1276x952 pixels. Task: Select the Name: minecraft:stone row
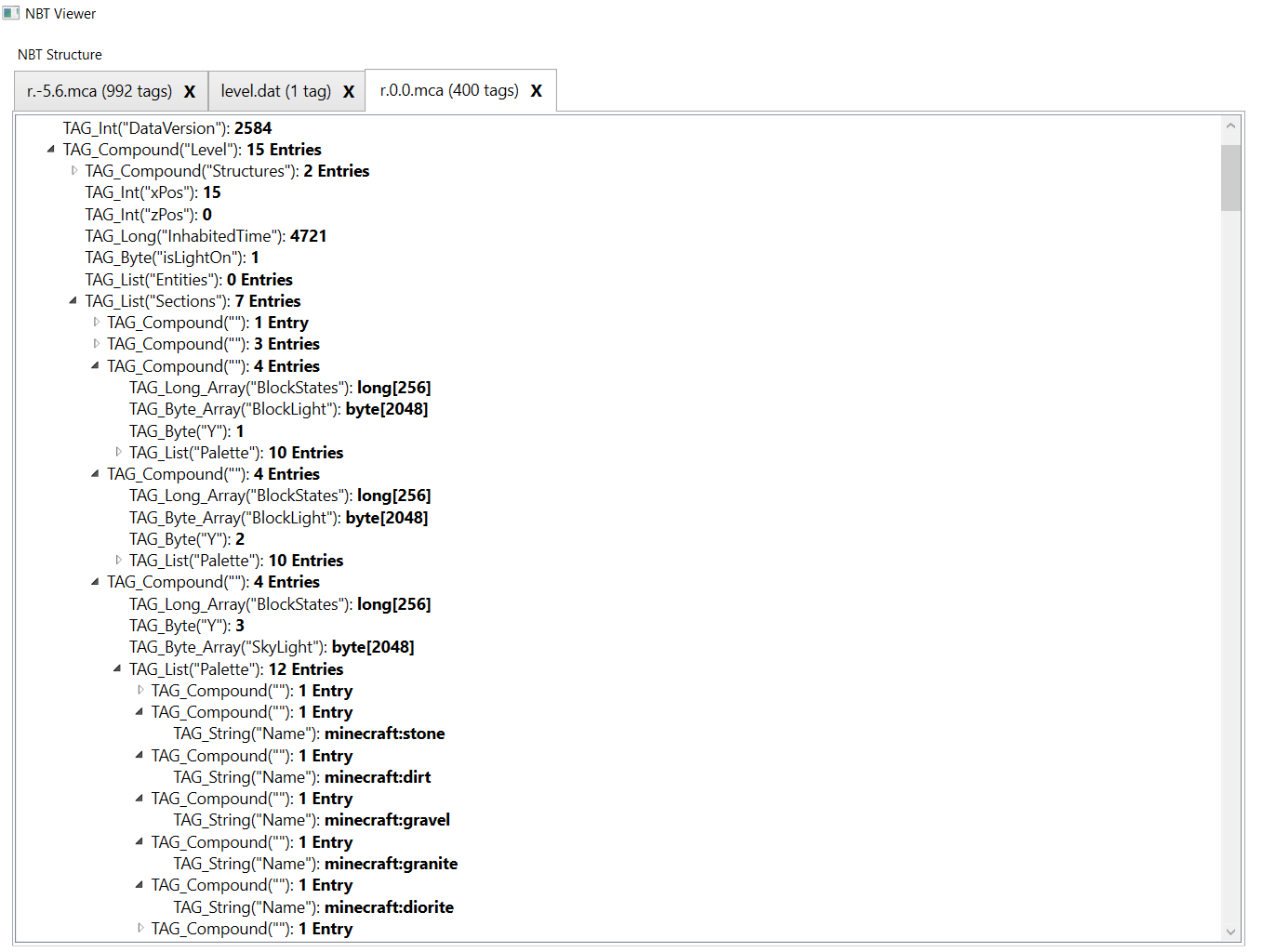pyautogui.click(x=310, y=734)
